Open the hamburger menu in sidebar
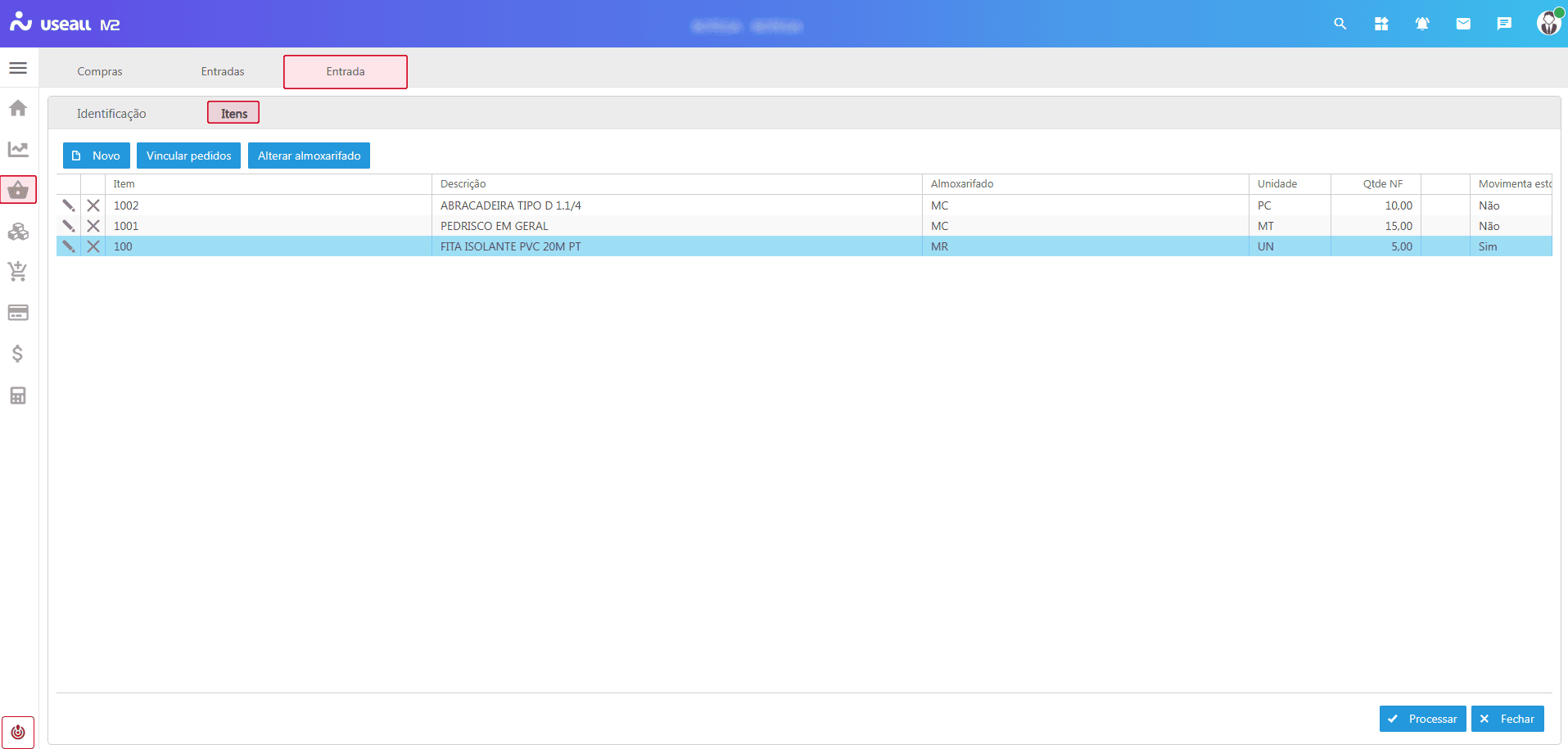 (18, 68)
